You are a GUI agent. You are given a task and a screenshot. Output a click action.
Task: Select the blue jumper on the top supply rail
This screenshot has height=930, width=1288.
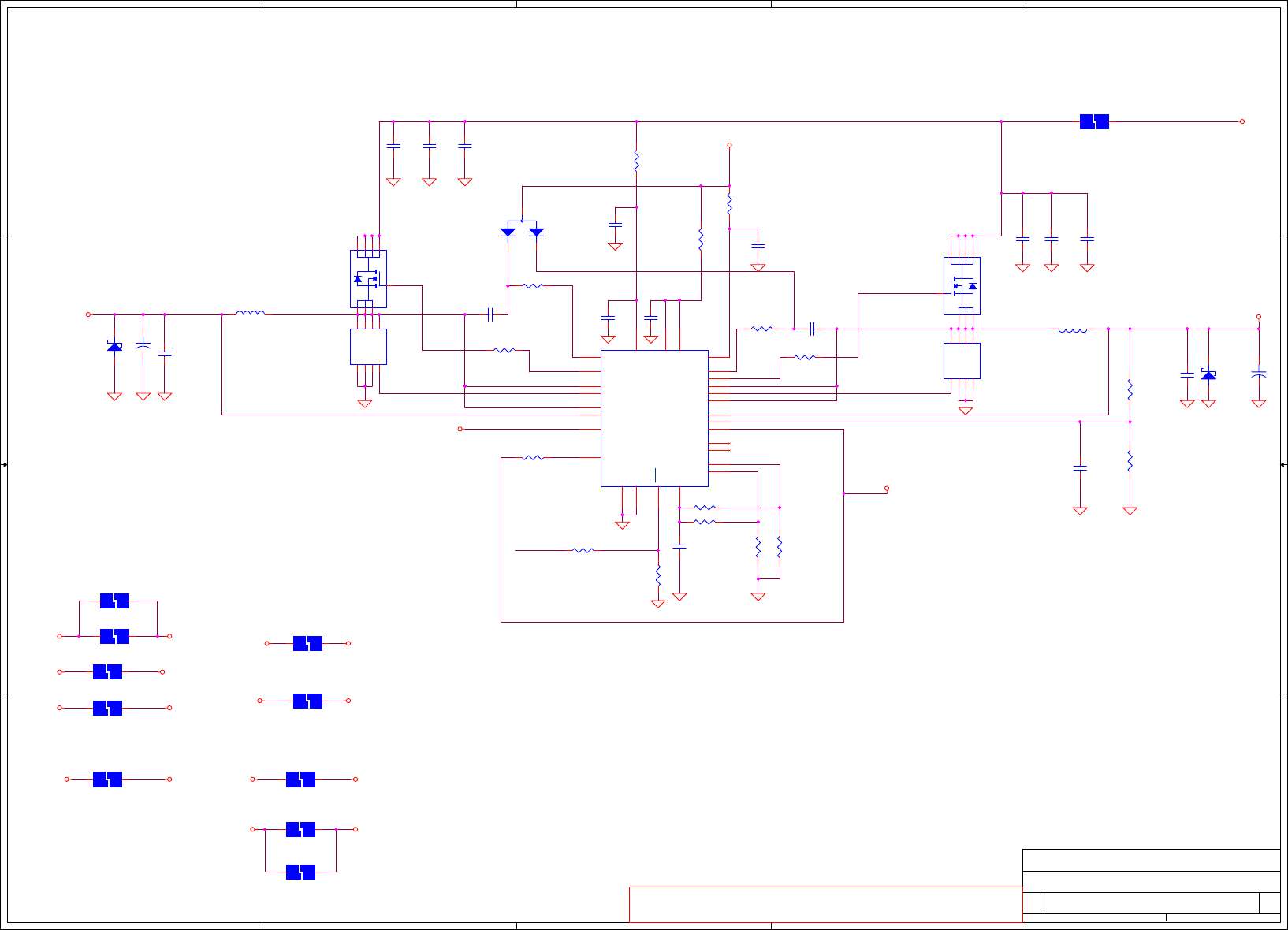pyautogui.click(x=1094, y=122)
